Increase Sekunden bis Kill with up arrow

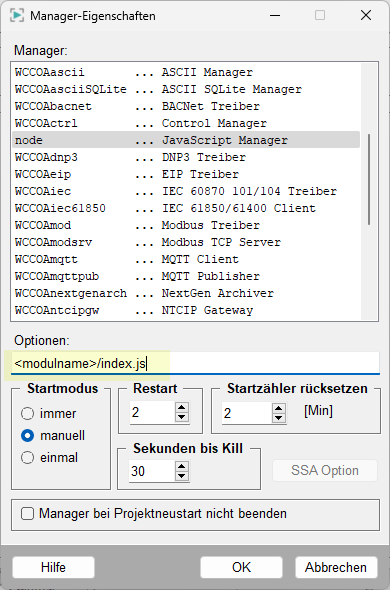[x=182, y=466]
